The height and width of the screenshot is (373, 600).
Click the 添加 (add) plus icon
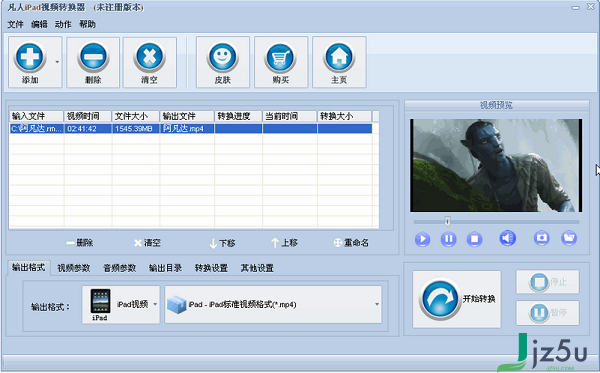click(30, 57)
